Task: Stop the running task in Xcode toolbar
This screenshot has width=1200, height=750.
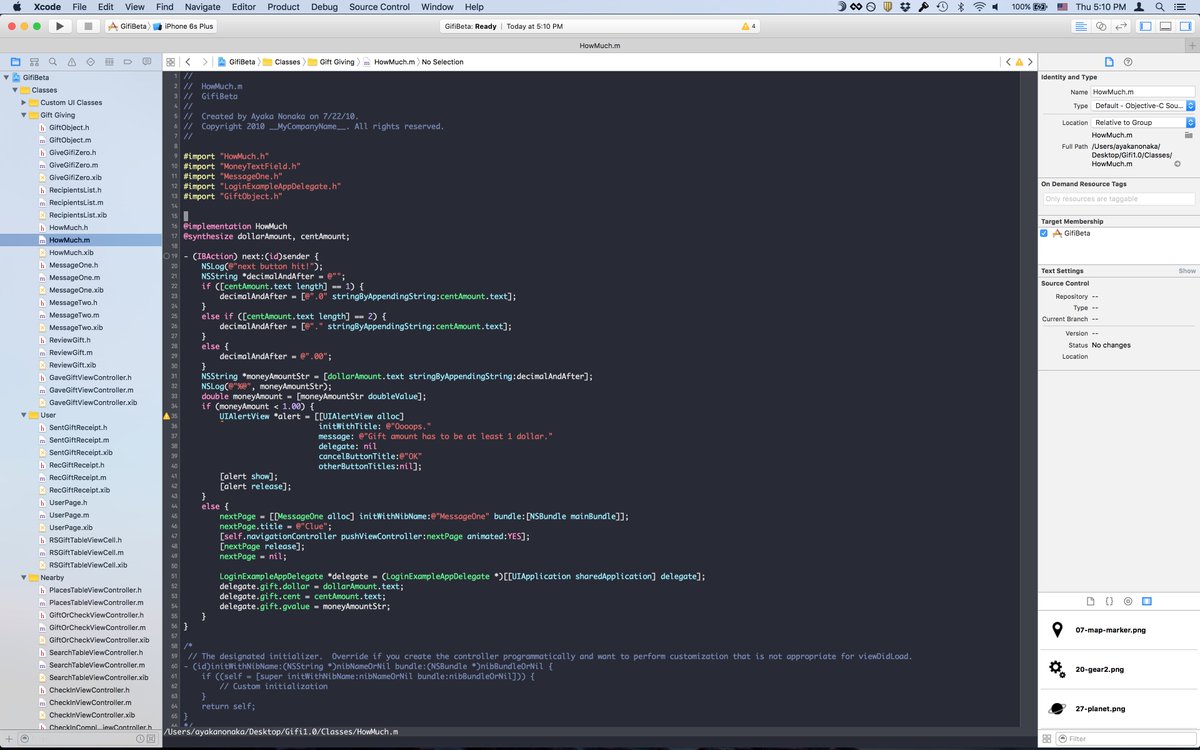Action: (x=88, y=26)
